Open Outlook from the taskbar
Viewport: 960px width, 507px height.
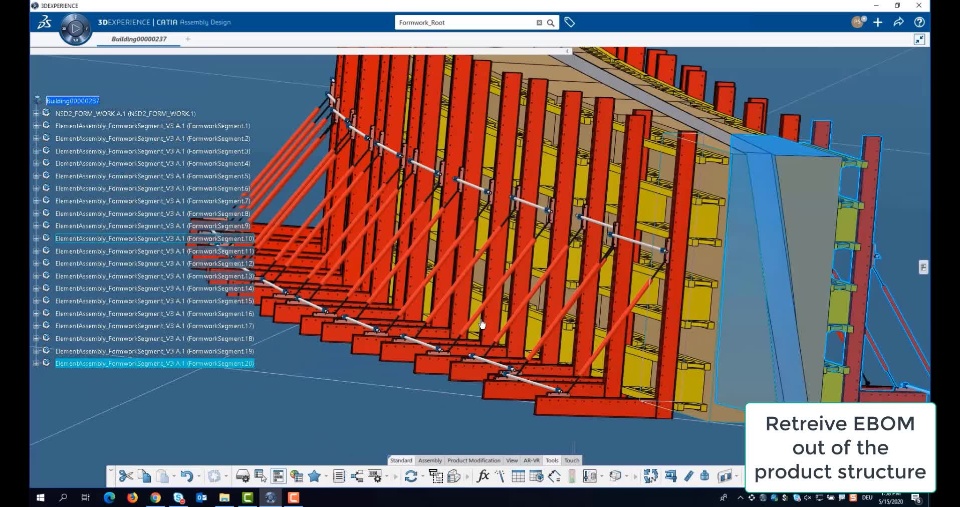coord(201,498)
